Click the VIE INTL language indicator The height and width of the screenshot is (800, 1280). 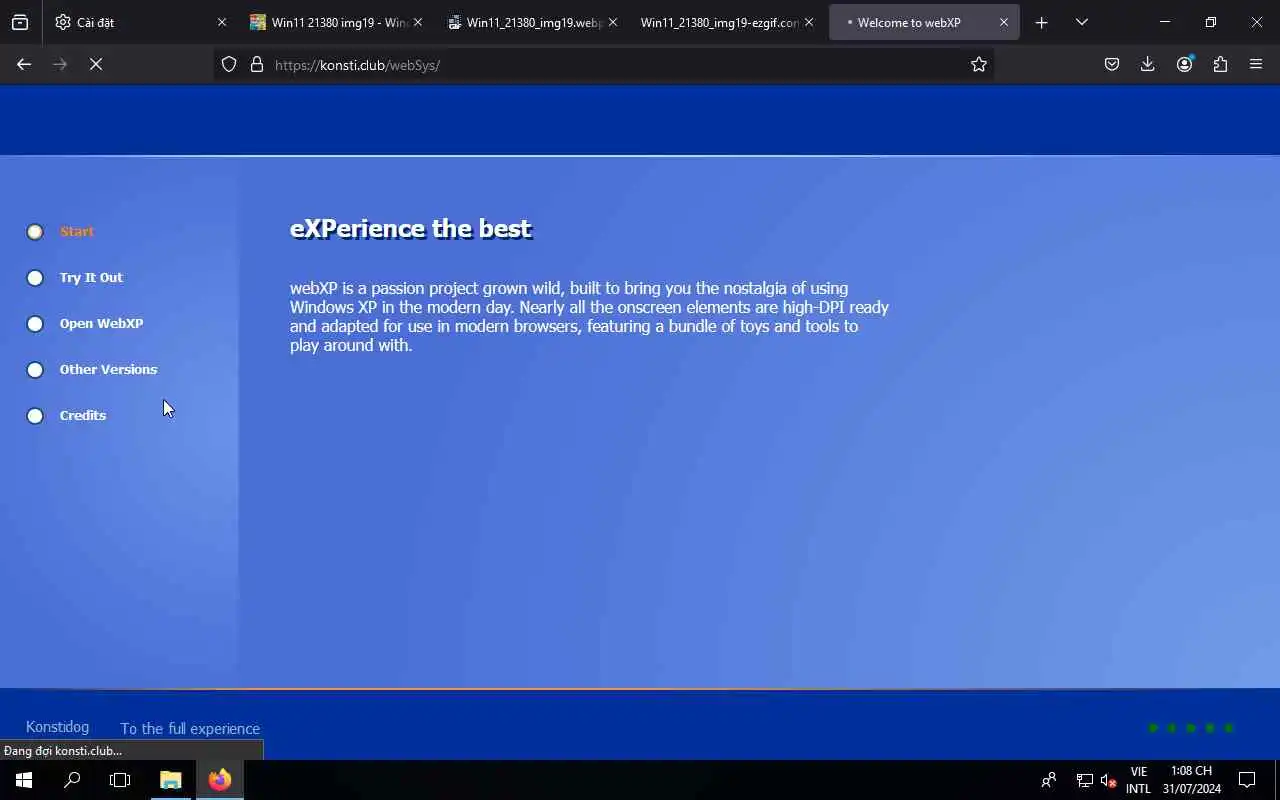1138,780
